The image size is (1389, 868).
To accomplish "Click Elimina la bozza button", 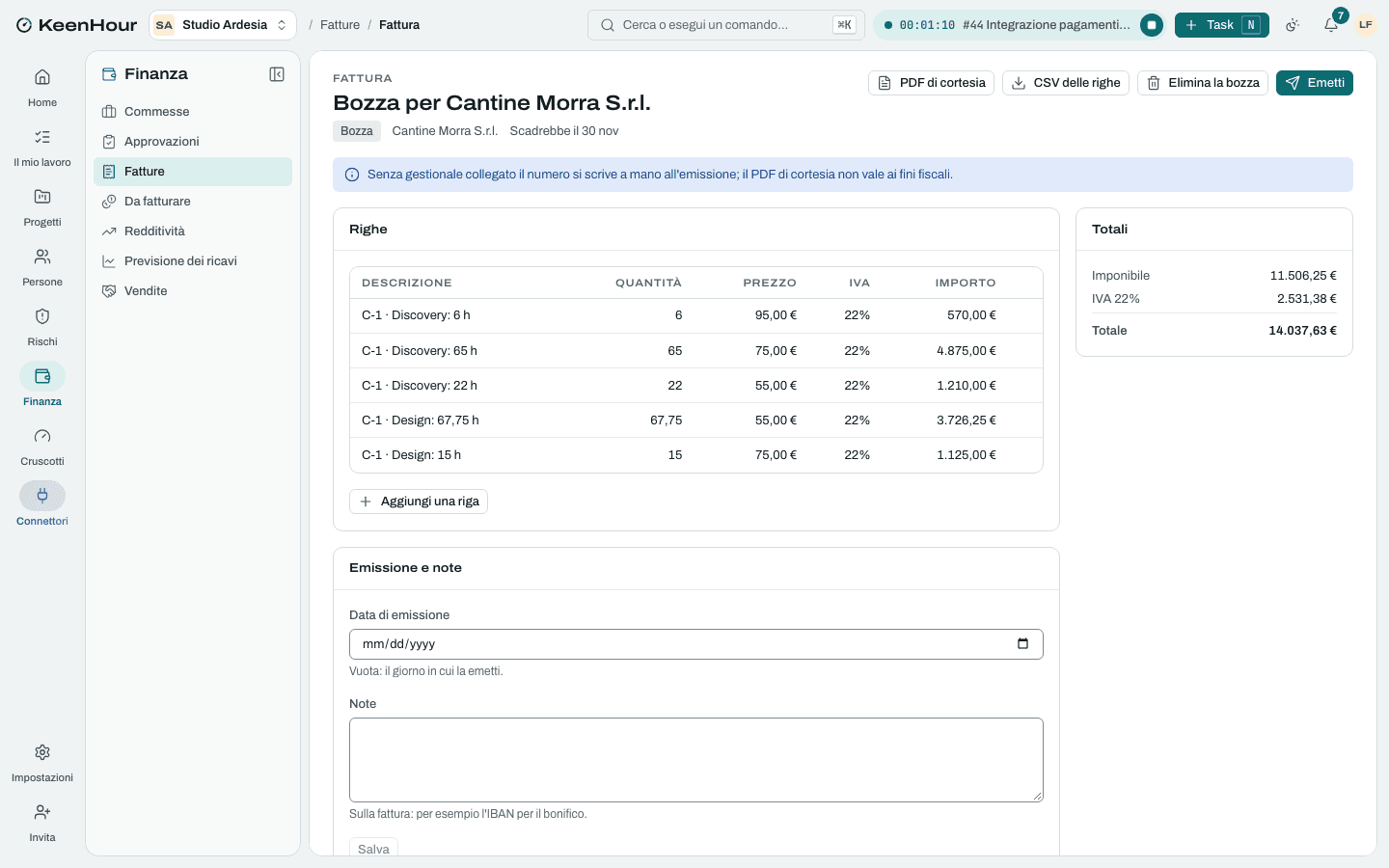I will [x=1203, y=83].
